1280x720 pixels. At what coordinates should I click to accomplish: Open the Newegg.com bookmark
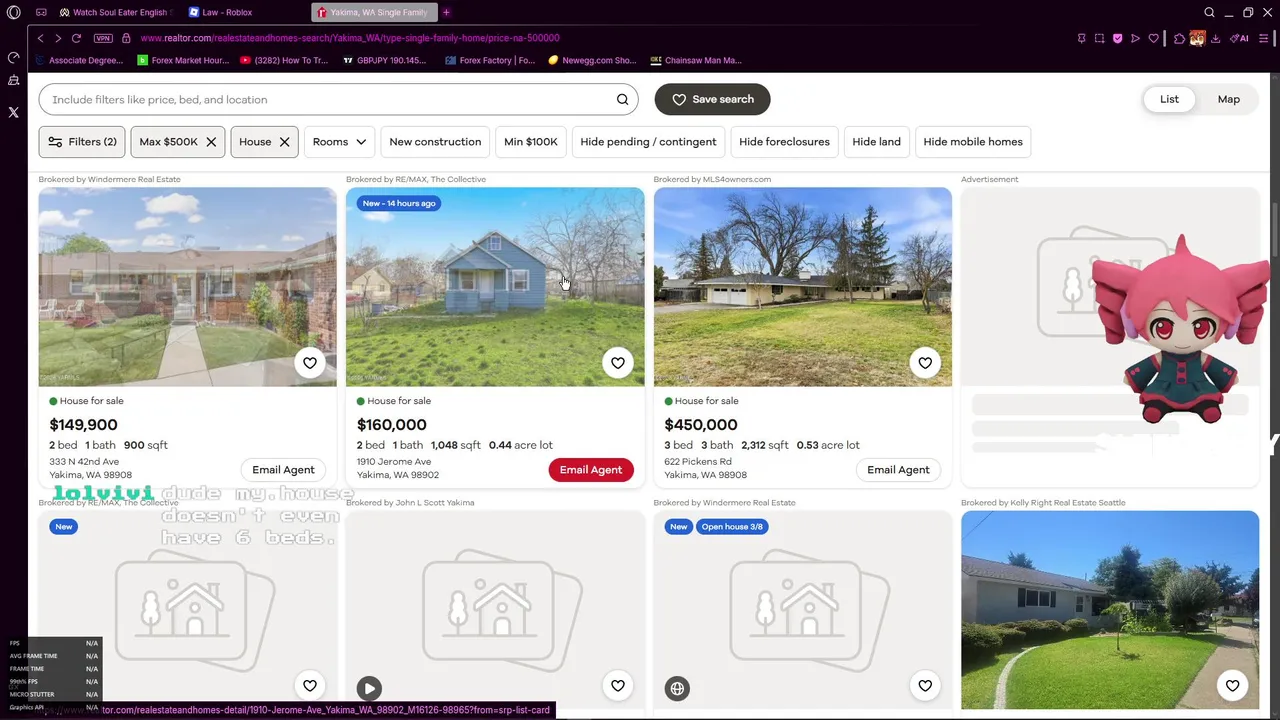(x=592, y=60)
